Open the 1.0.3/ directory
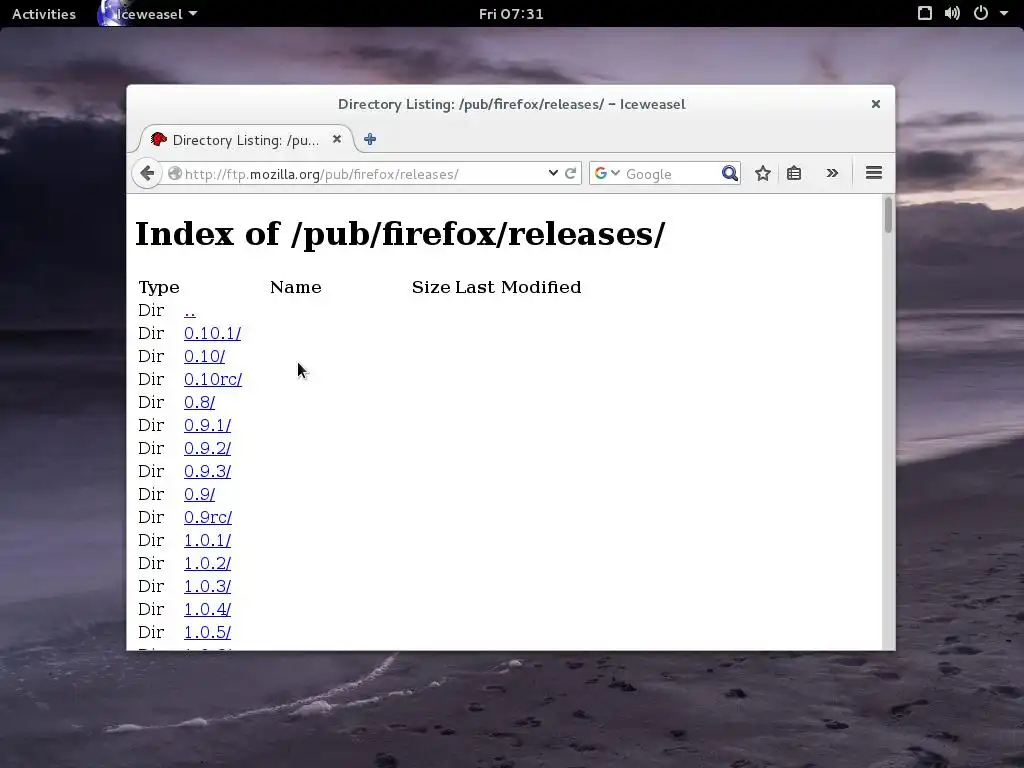This screenshot has height=768, width=1024. (x=207, y=586)
